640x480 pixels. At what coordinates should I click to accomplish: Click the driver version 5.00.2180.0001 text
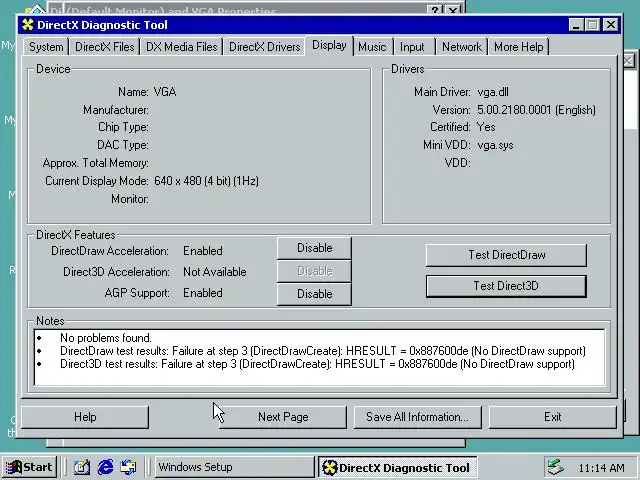click(536, 110)
